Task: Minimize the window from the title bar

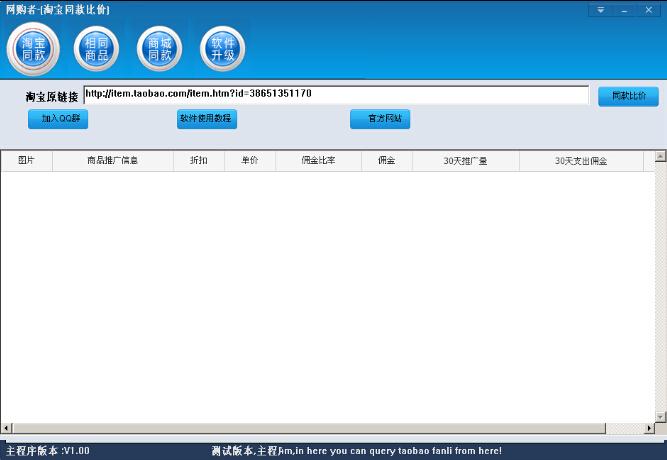Action: pos(624,10)
